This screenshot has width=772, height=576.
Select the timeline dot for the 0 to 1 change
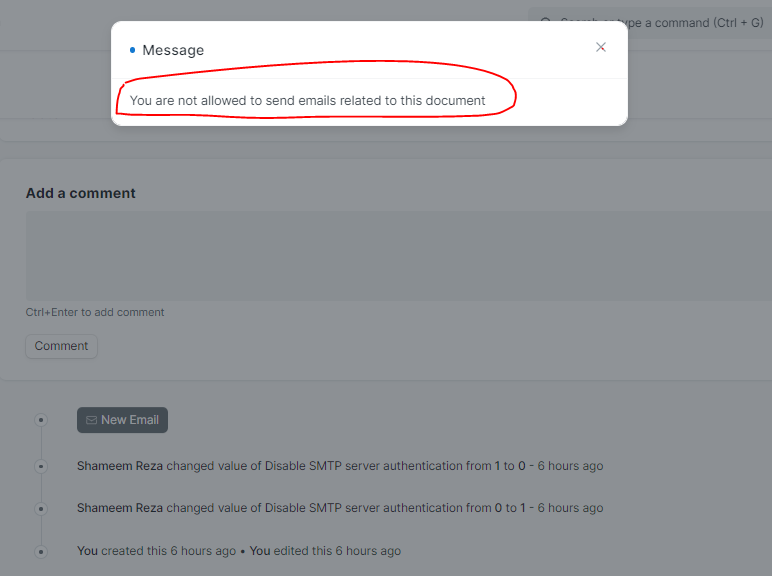[x=41, y=509]
